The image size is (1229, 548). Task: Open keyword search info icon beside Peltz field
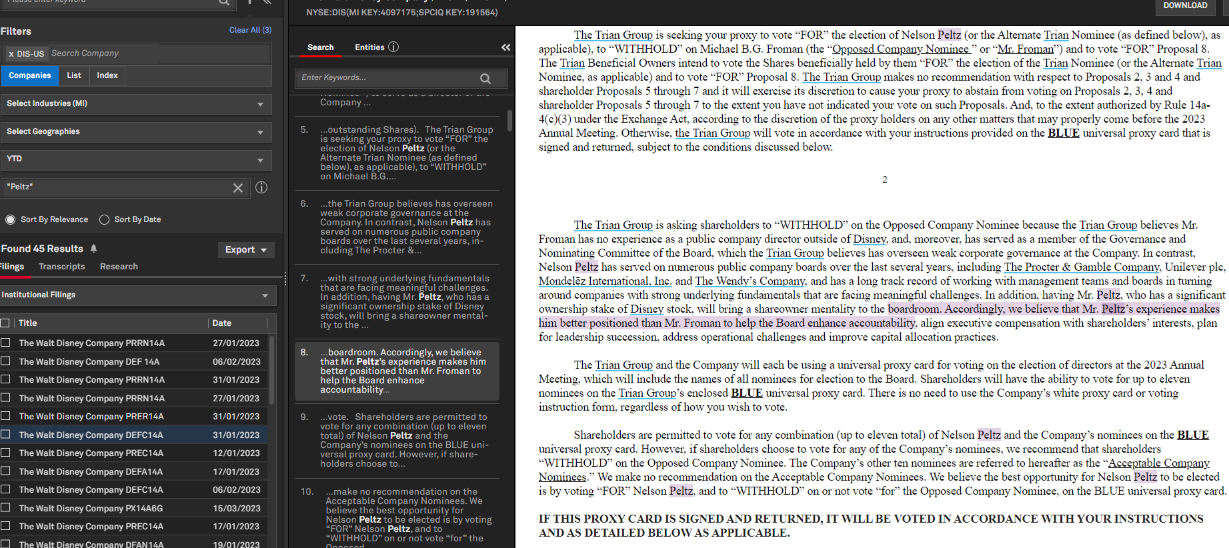coord(261,188)
